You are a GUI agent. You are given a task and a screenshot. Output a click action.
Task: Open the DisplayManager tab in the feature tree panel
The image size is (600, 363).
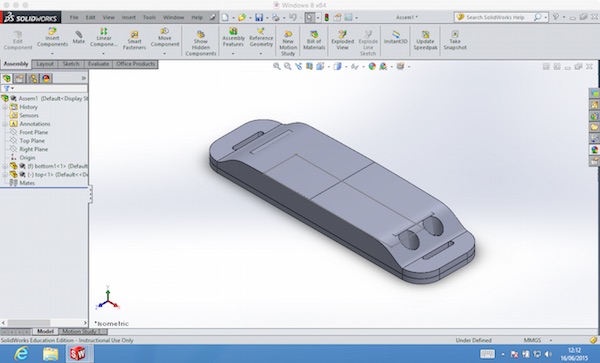click(46, 78)
